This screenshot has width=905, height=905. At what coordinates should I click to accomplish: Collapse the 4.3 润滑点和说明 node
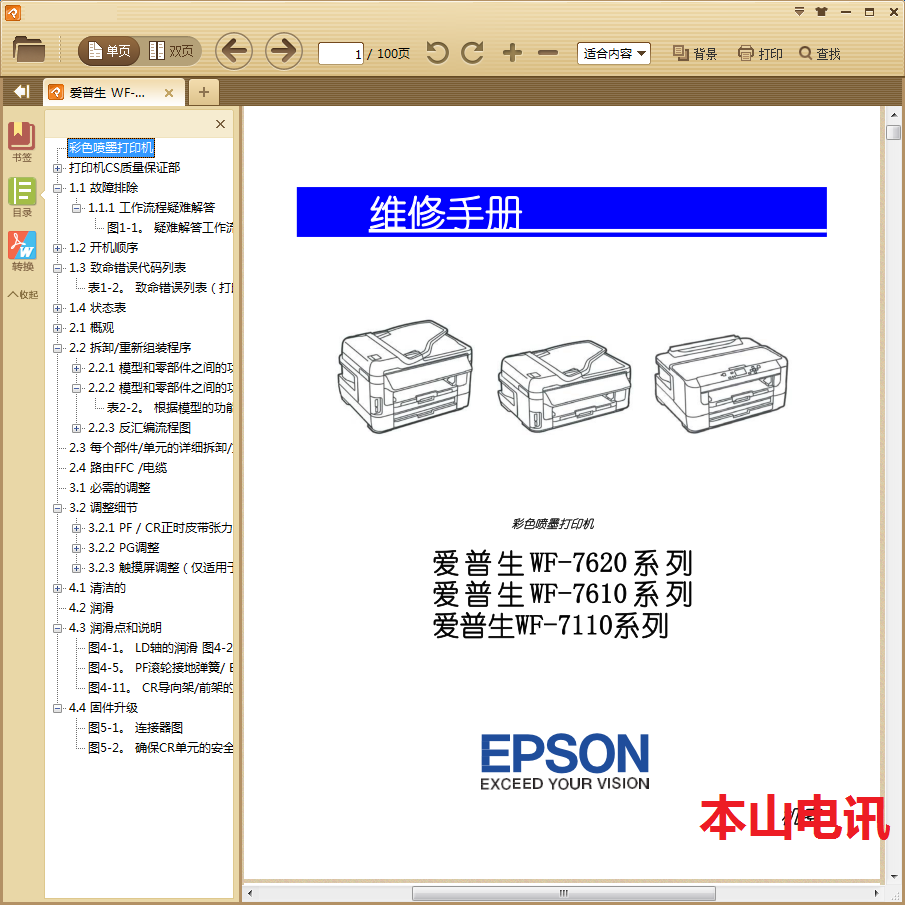click(57, 629)
